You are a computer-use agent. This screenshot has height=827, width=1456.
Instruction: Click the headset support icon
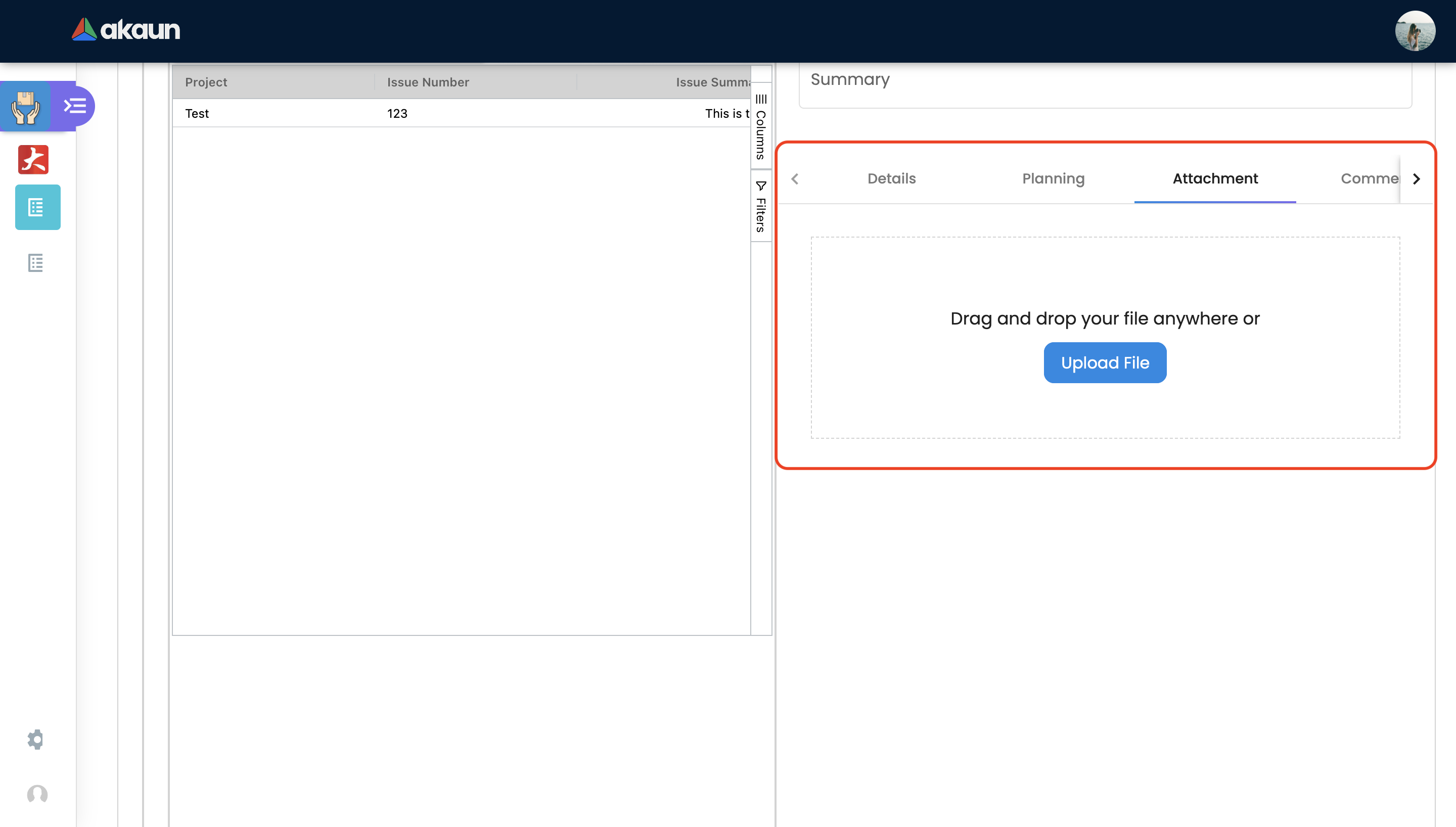click(x=37, y=794)
